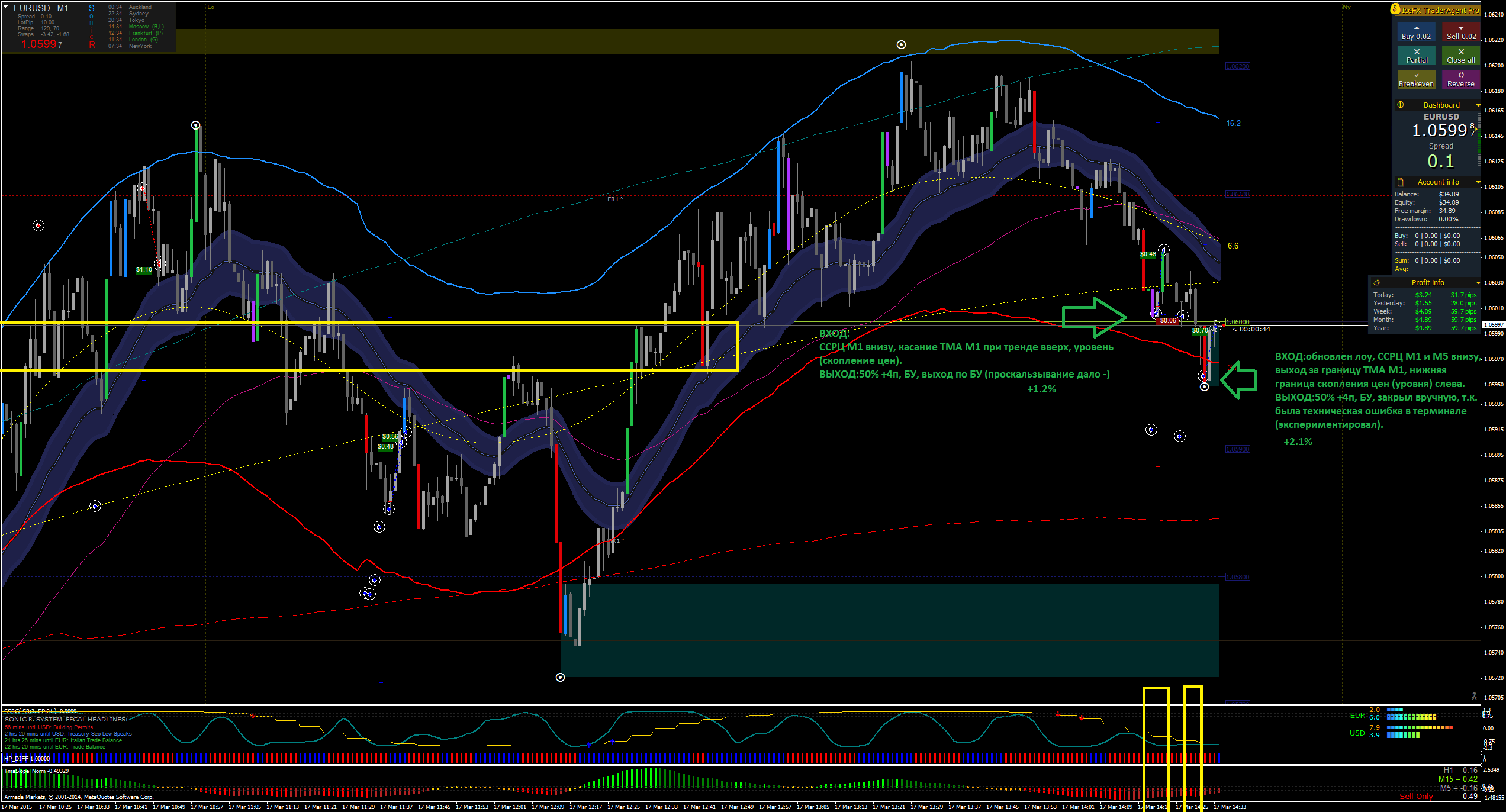
Task: Click the Buy 0.02 button
Action: [x=1416, y=33]
